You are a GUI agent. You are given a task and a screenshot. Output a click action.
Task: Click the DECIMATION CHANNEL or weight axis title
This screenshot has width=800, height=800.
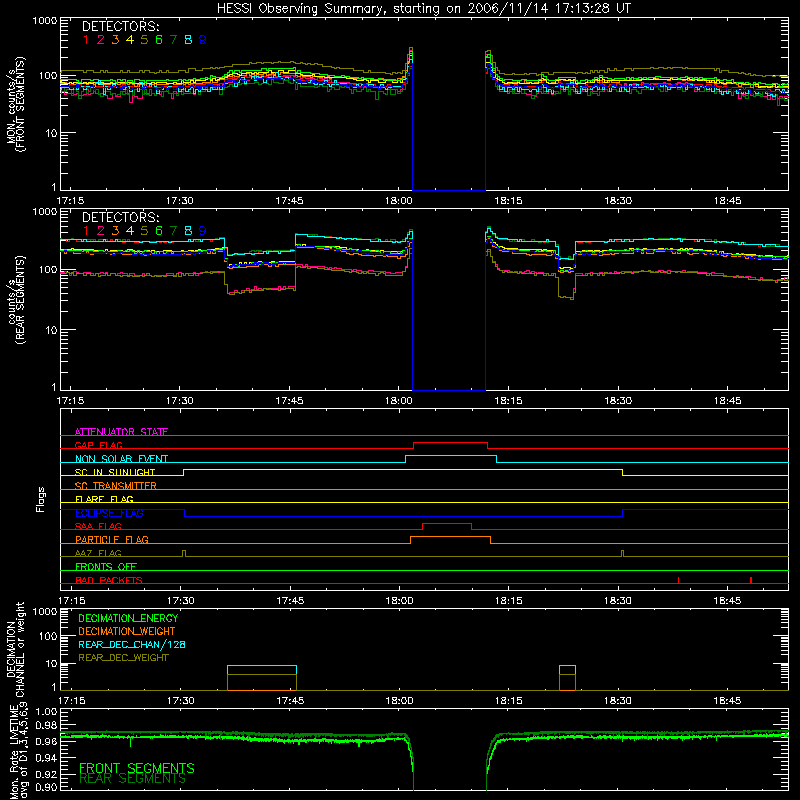point(15,649)
